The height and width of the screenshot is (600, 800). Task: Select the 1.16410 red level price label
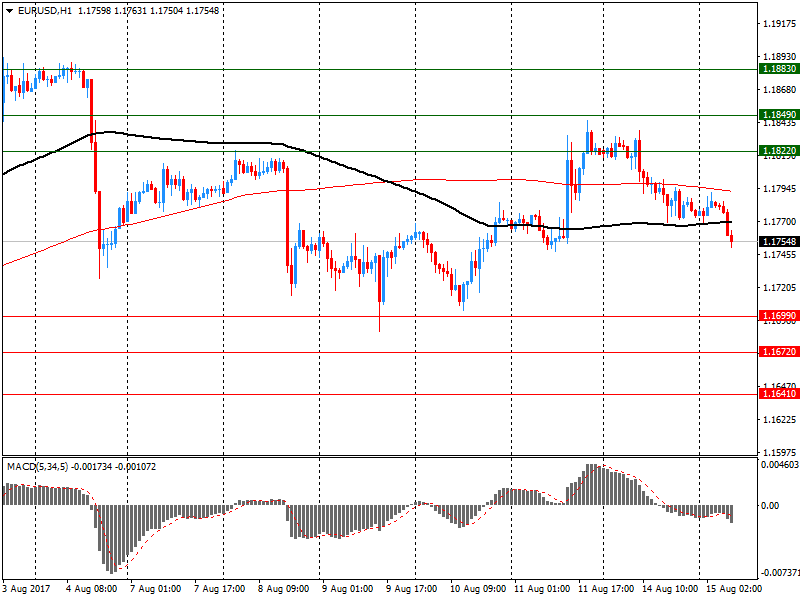point(779,393)
